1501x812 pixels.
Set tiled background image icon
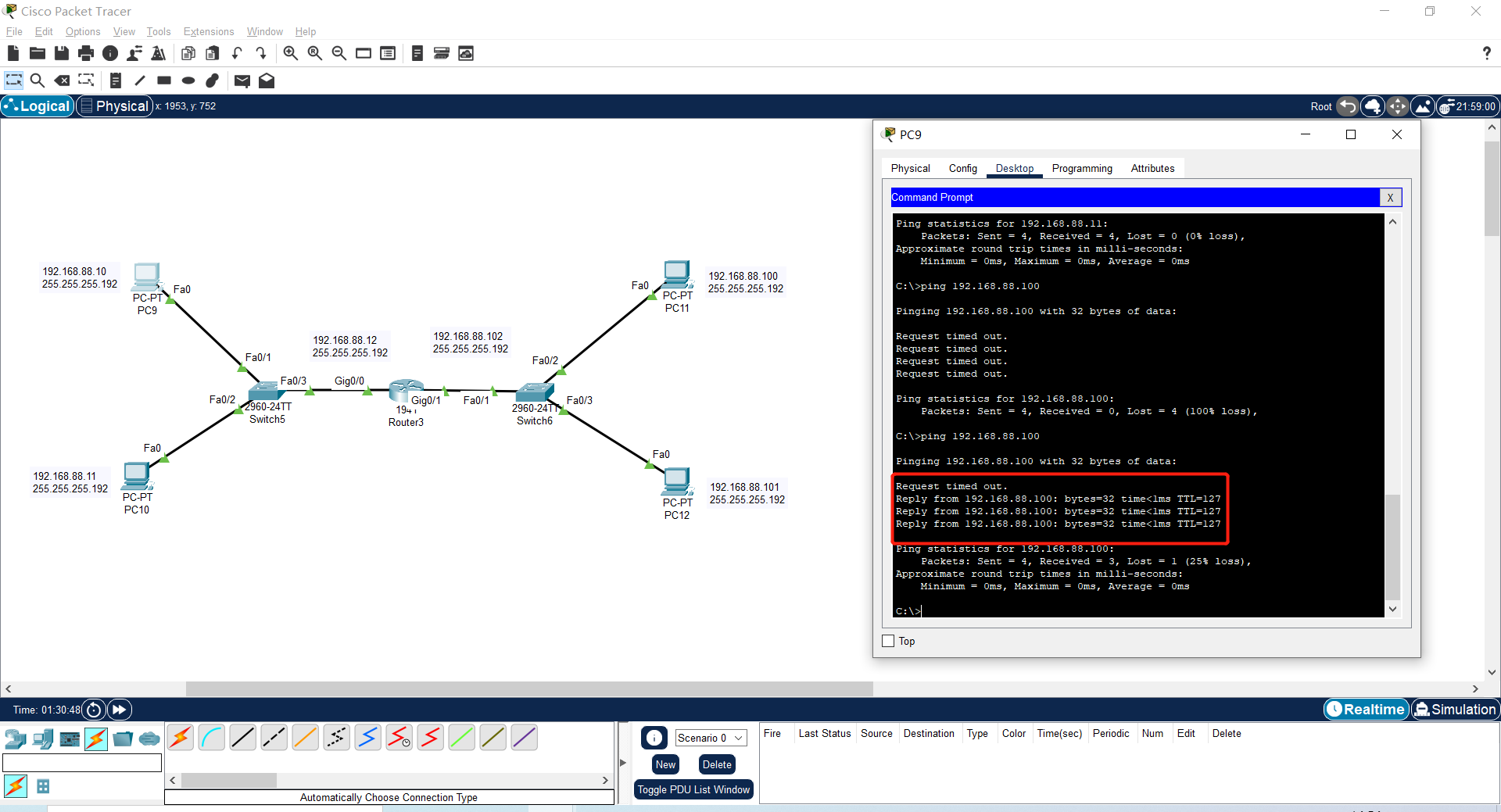pos(1423,106)
